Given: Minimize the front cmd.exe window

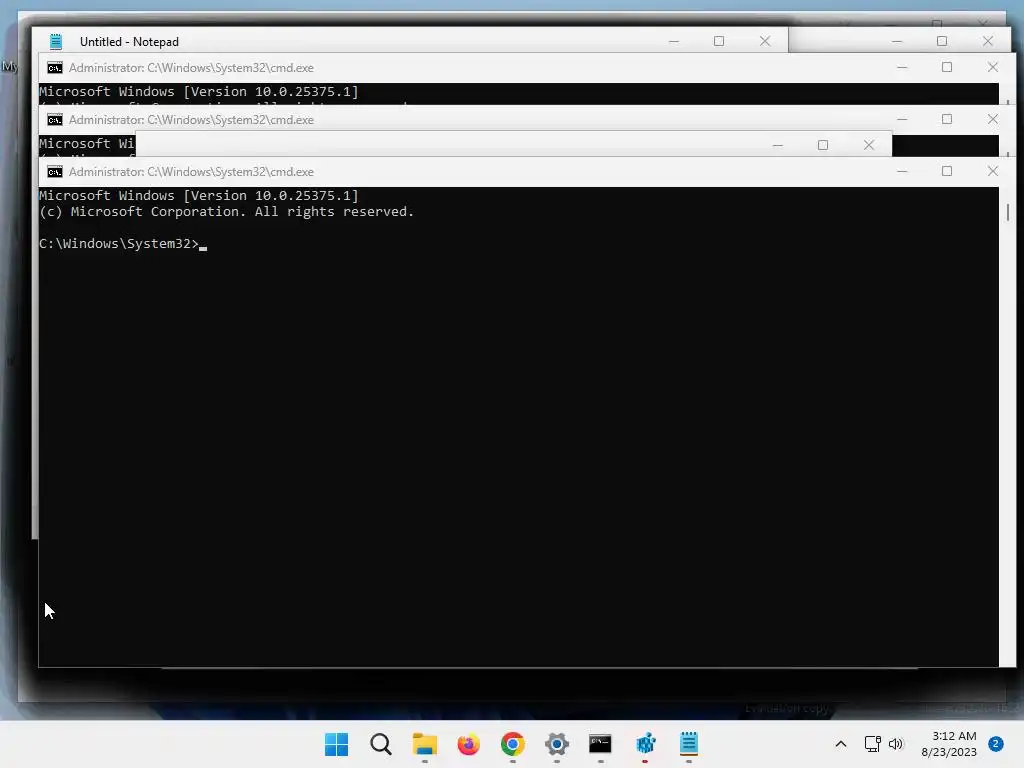Looking at the screenshot, I should click(902, 171).
